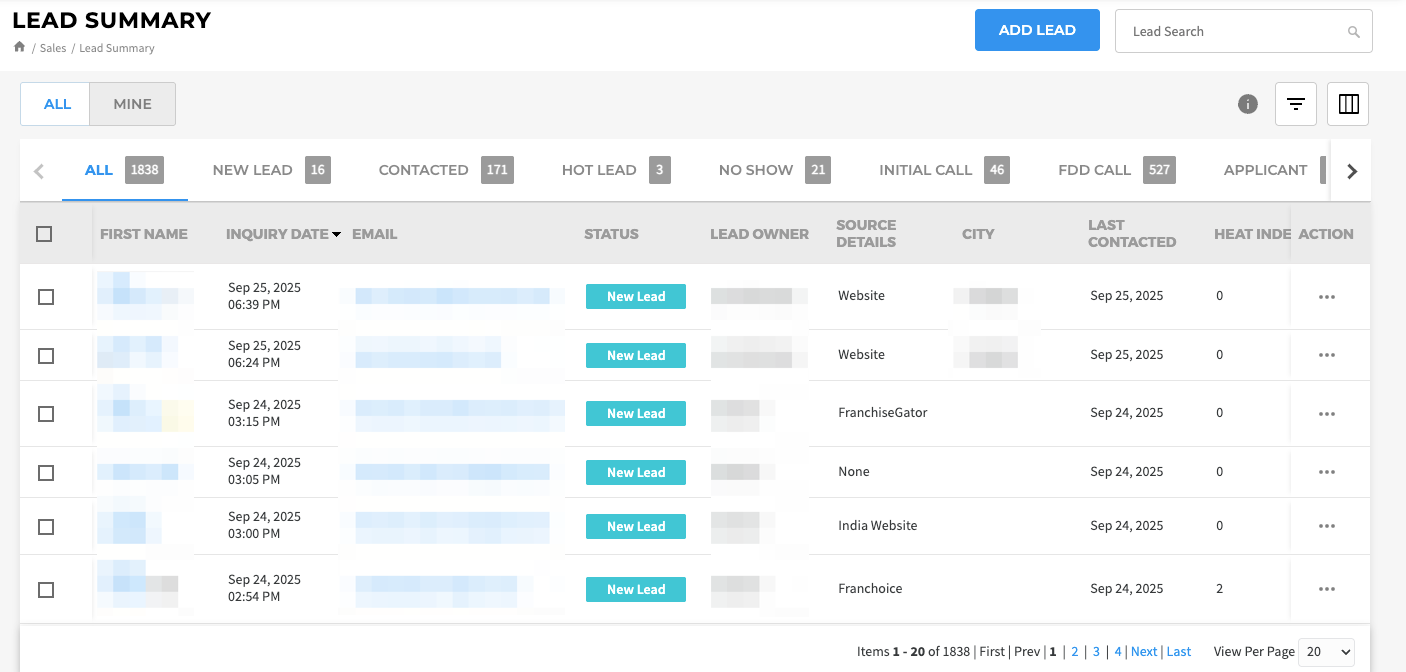The height and width of the screenshot is (672, 1406).
Task: Show the FDD CALL status tab
Action: [1117, 170]
